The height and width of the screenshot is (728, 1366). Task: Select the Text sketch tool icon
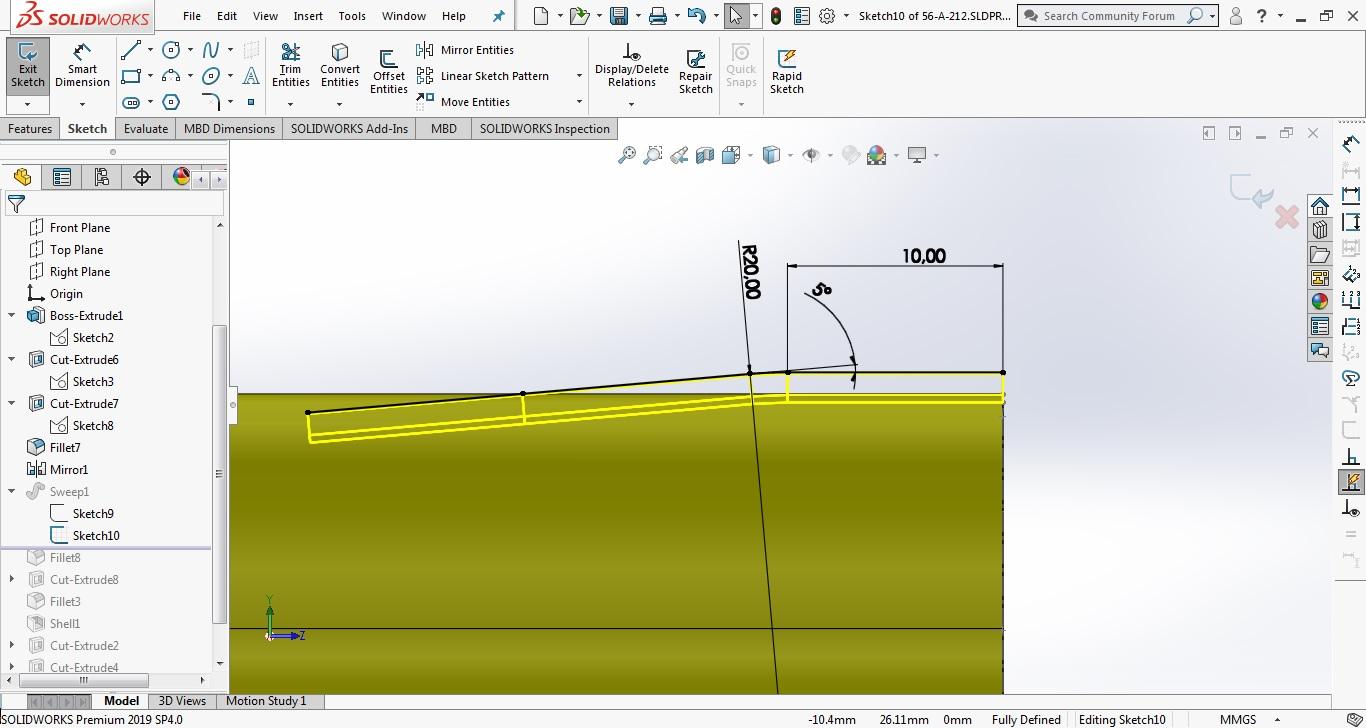point(251,76)
